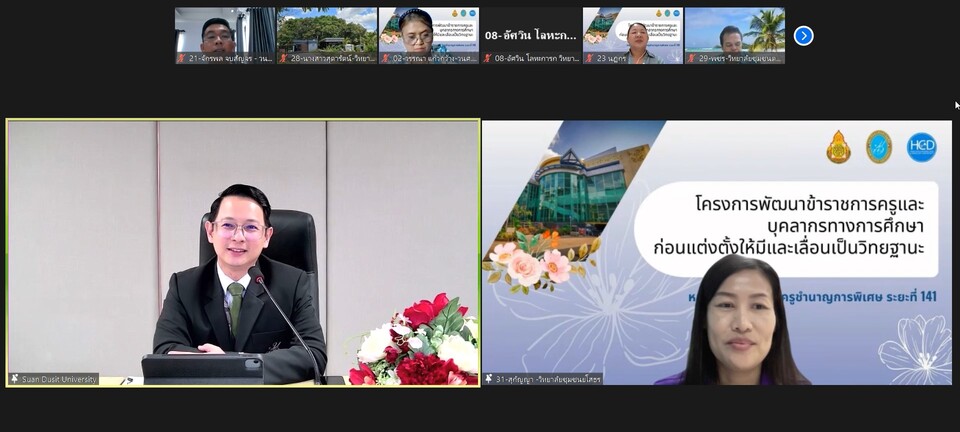Click the next-participants arrow in the gallery strip
Screen dimensions: 960x432
tap(803, 36)
